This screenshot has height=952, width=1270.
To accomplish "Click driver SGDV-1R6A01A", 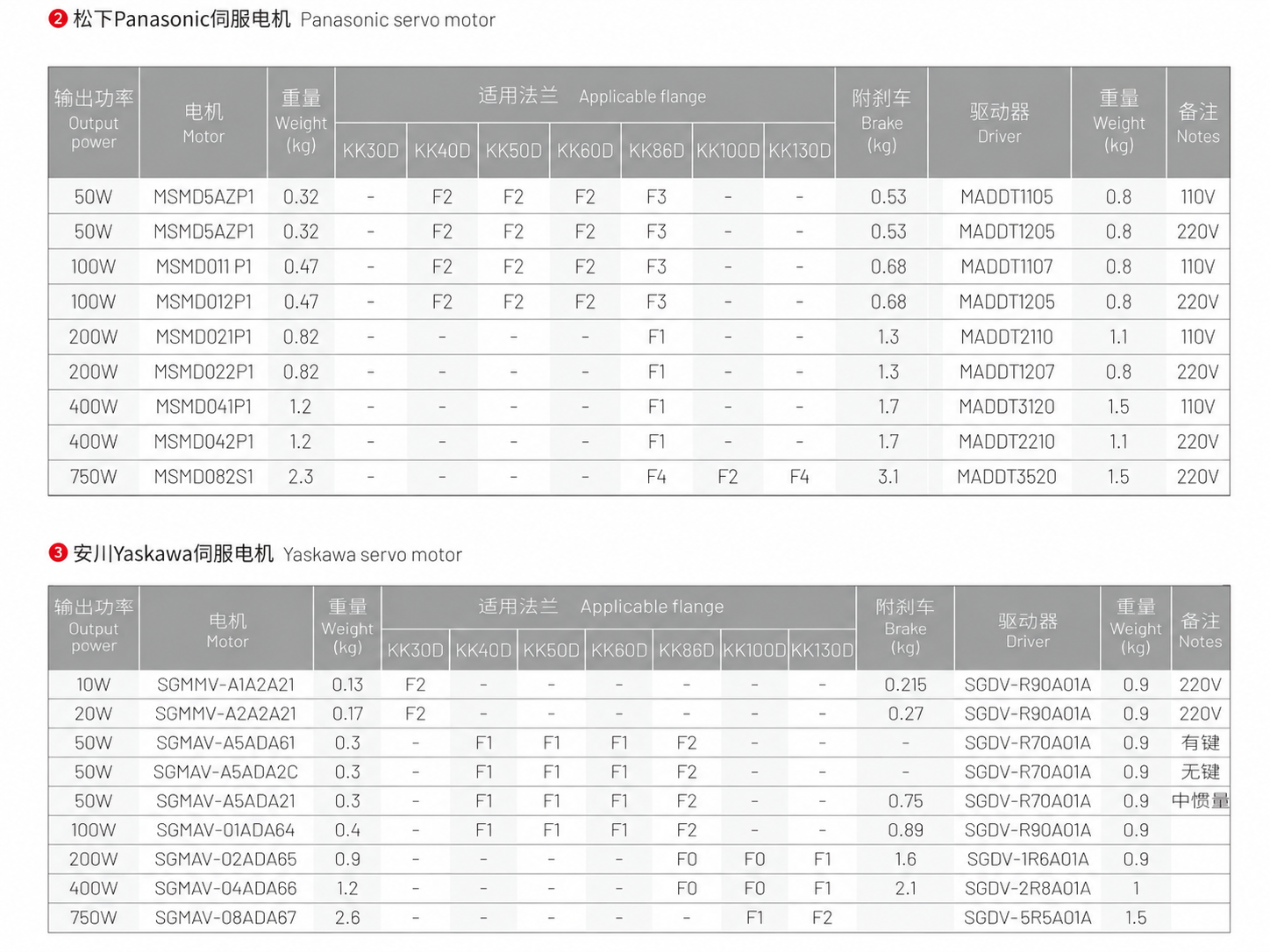I will [1028, 859].
